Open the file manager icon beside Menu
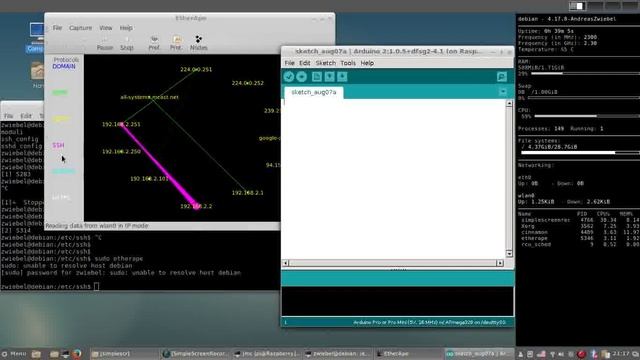Screen dimensions: 640x360 (36, 354)
